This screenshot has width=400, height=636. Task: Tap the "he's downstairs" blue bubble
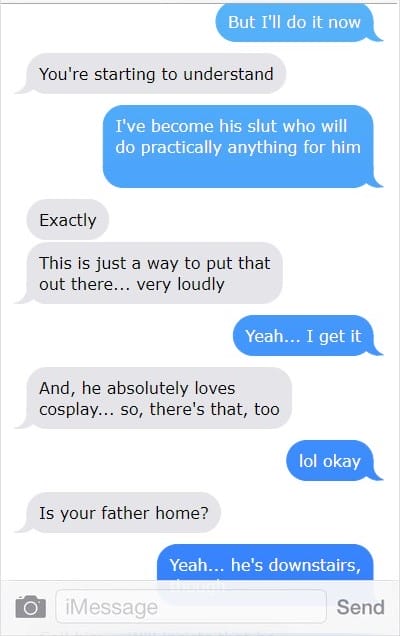265,564
